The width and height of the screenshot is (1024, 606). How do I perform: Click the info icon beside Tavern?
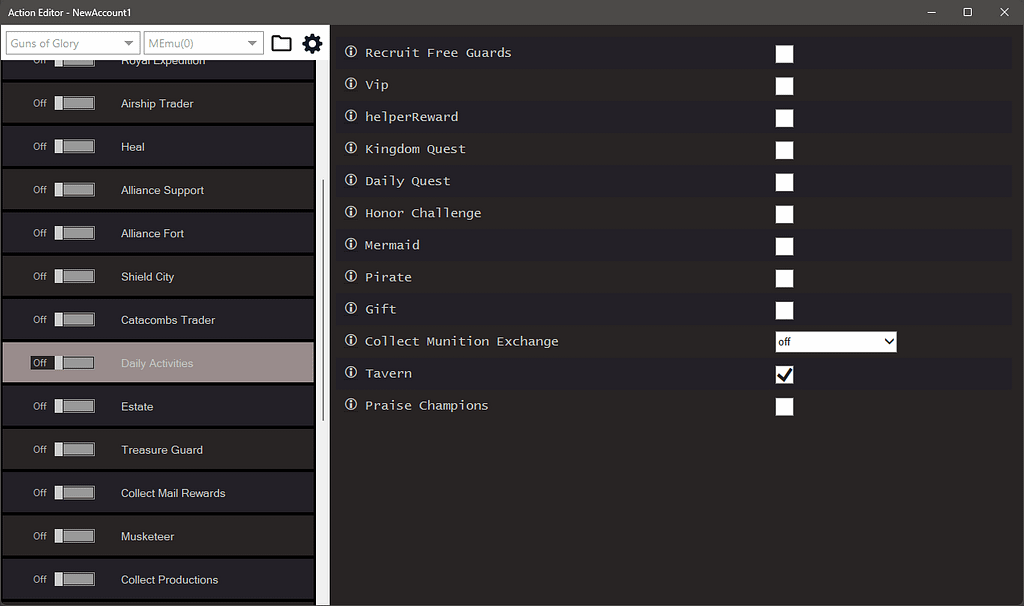(x=350, y=373)
